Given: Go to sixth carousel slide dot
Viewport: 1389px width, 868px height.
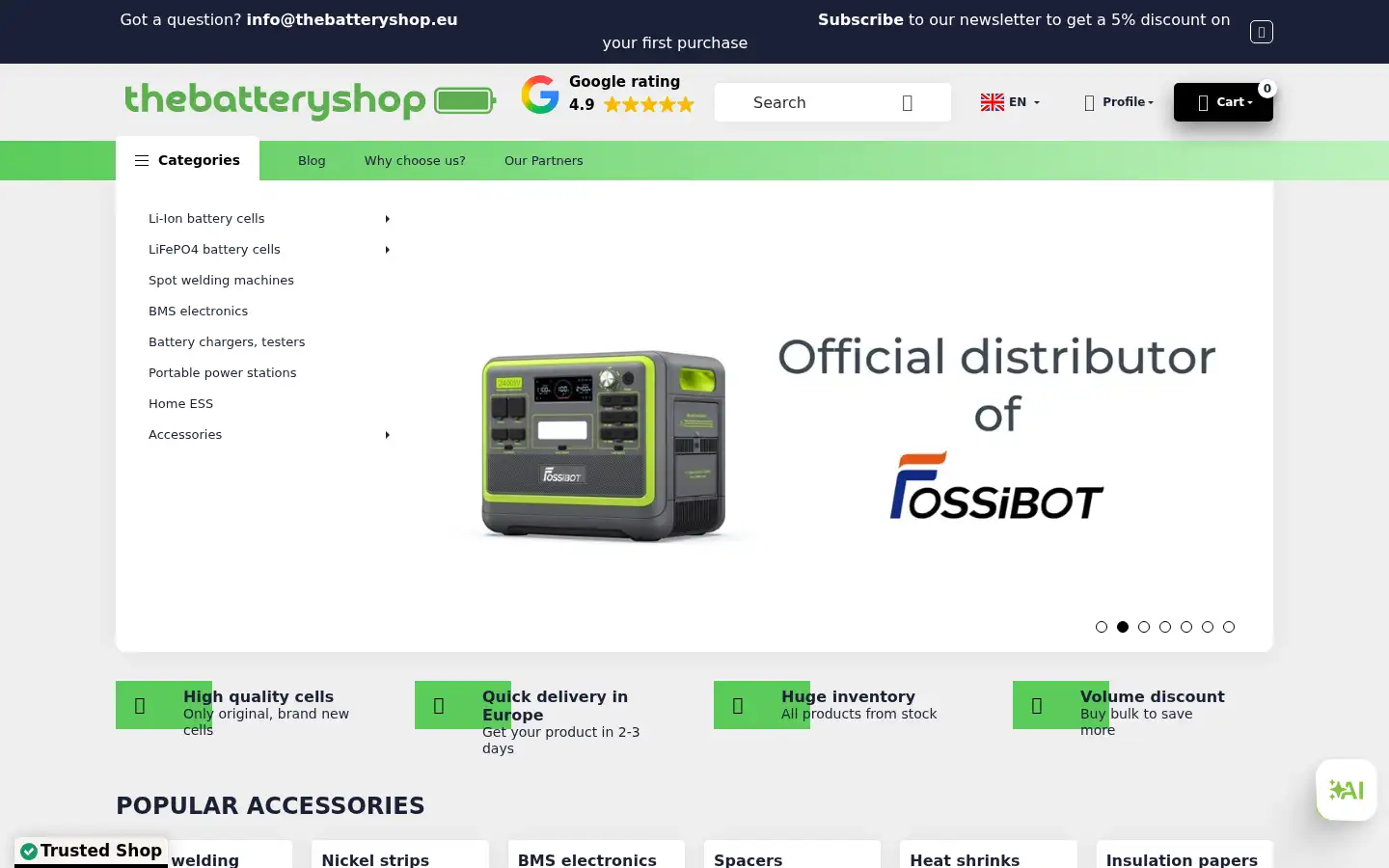Looking at the screenshot, I should pyautogui.click(x=1208, y=627).
